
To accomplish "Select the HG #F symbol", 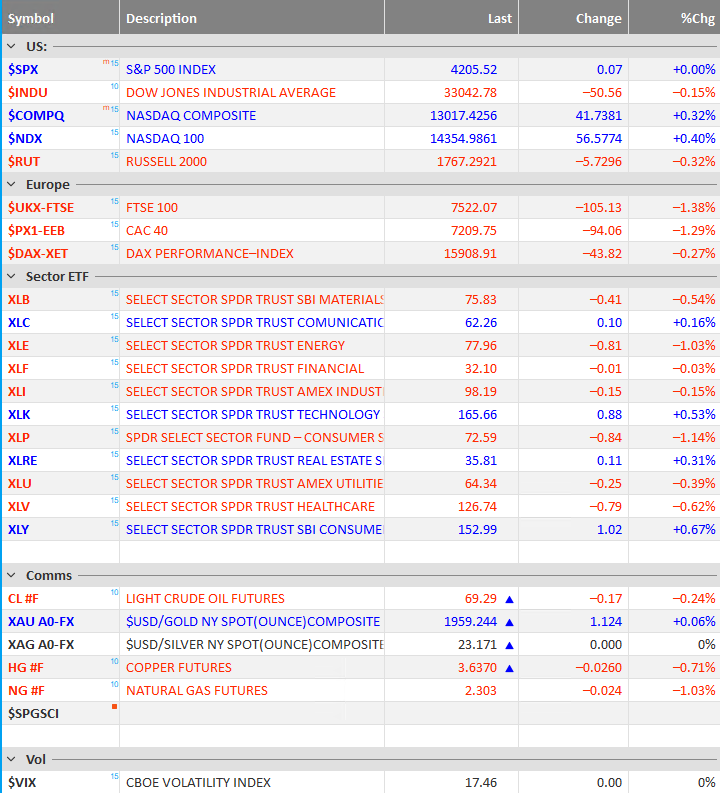I will (26, 668).
